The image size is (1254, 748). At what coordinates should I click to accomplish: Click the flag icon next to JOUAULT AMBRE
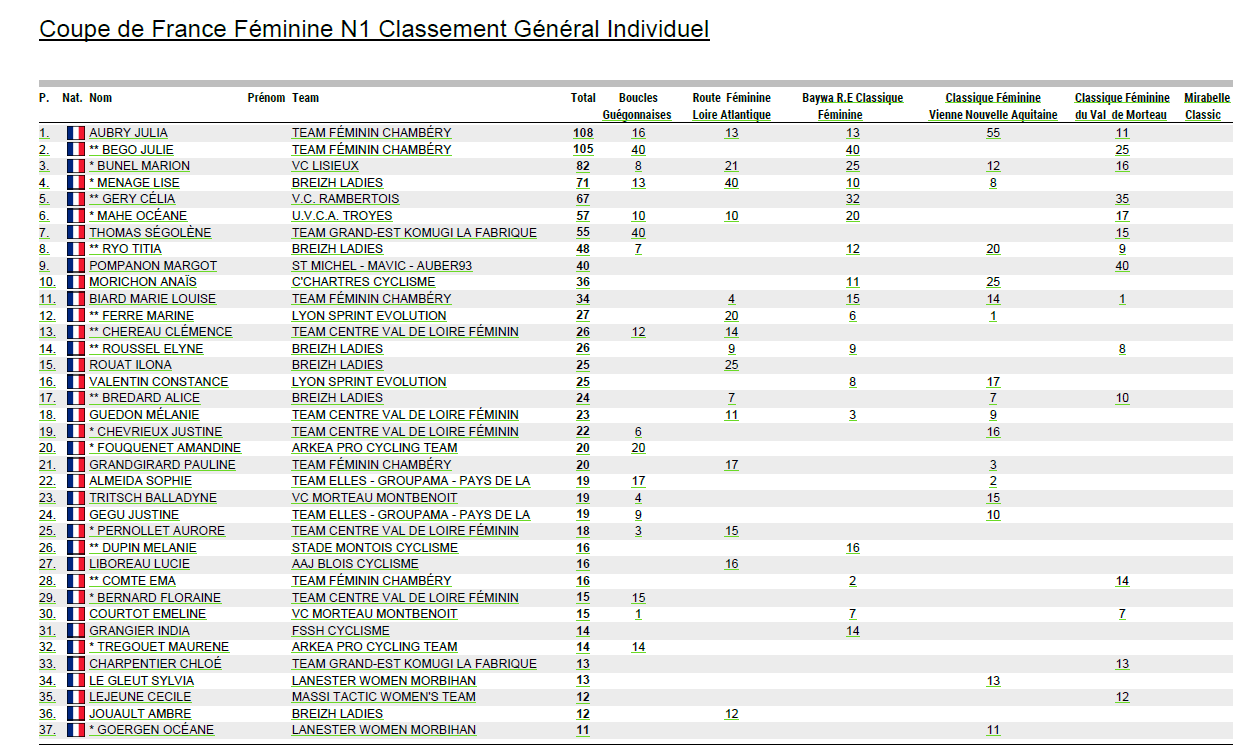(76, 714)
